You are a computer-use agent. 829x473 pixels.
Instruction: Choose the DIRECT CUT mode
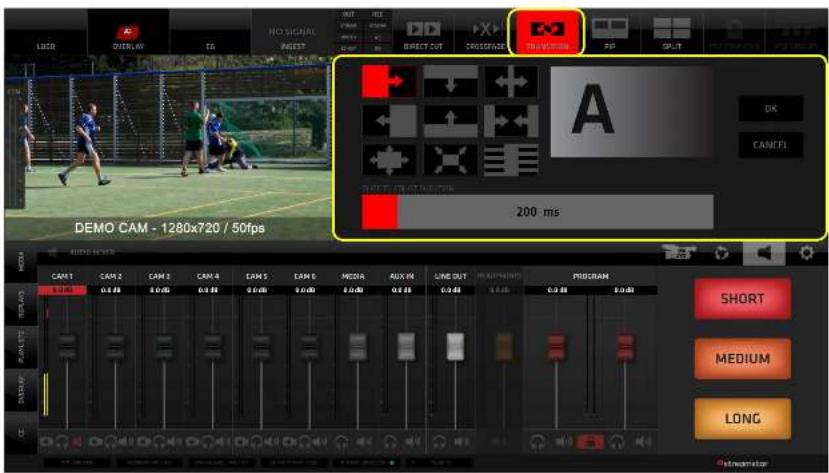click(423, 33)
